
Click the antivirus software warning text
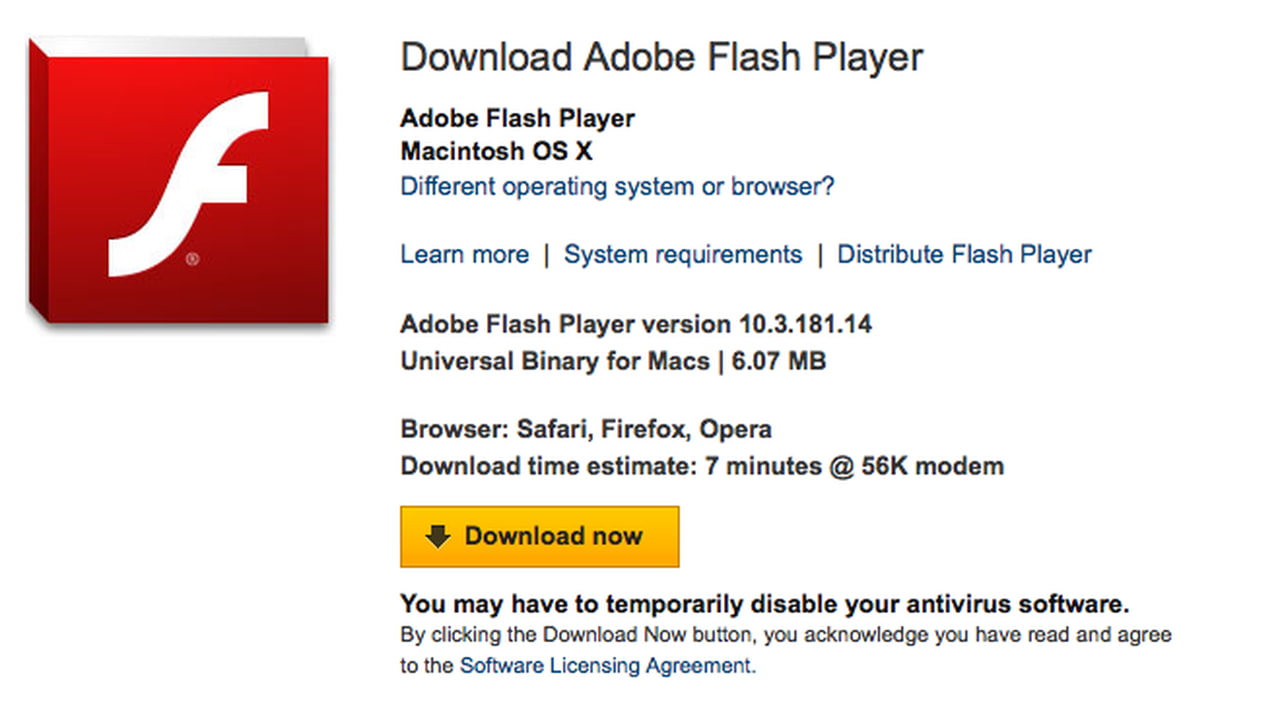(764, 604)
